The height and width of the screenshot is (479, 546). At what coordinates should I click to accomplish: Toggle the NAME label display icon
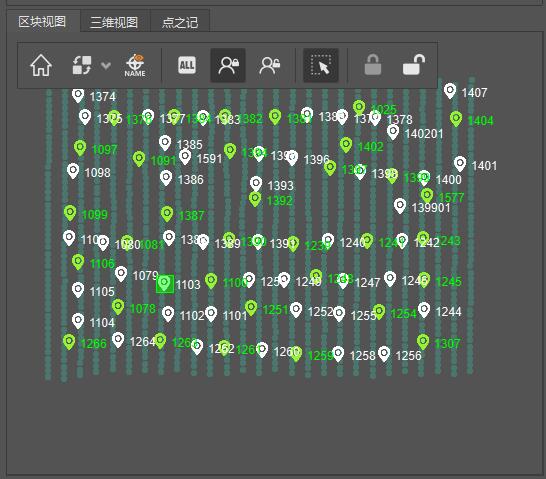(x=135, y=65)
